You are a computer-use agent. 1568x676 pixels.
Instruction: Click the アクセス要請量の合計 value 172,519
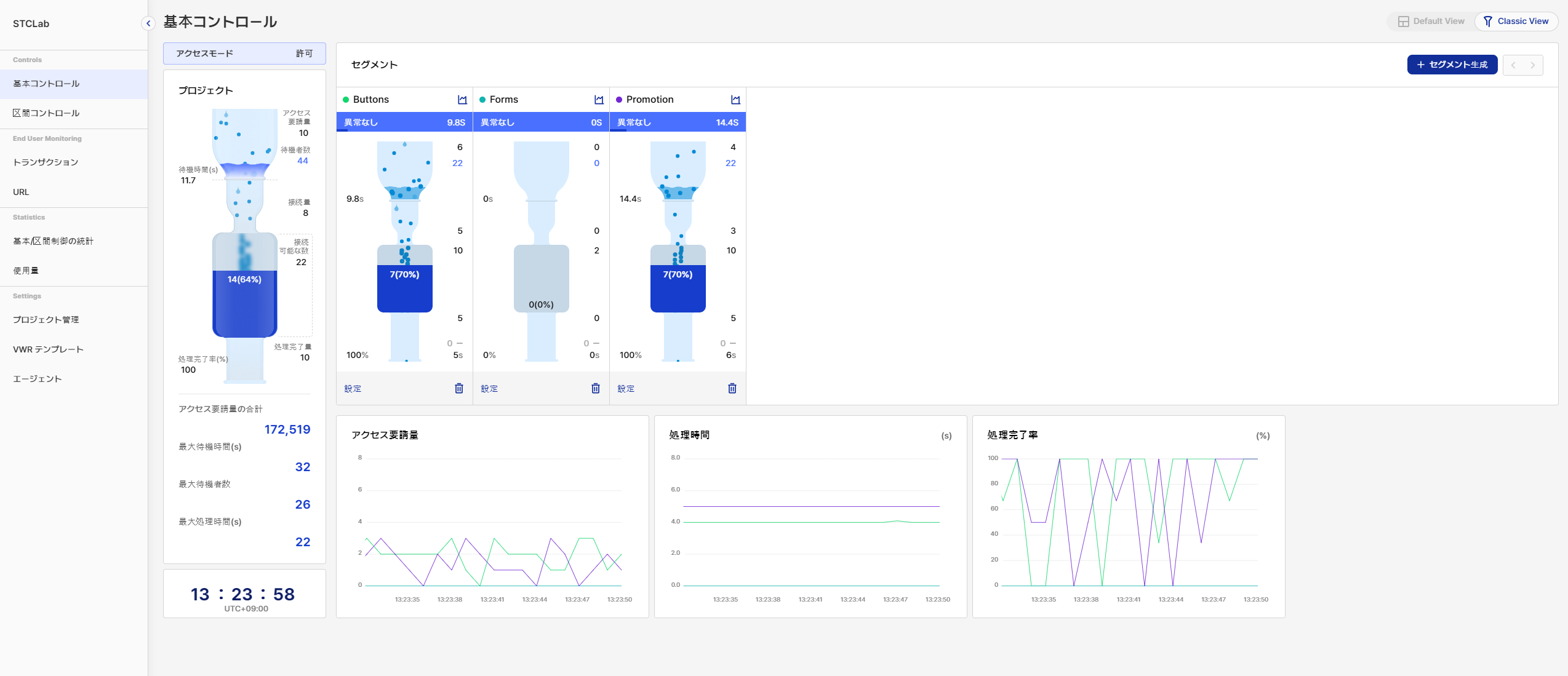(287, 429)
